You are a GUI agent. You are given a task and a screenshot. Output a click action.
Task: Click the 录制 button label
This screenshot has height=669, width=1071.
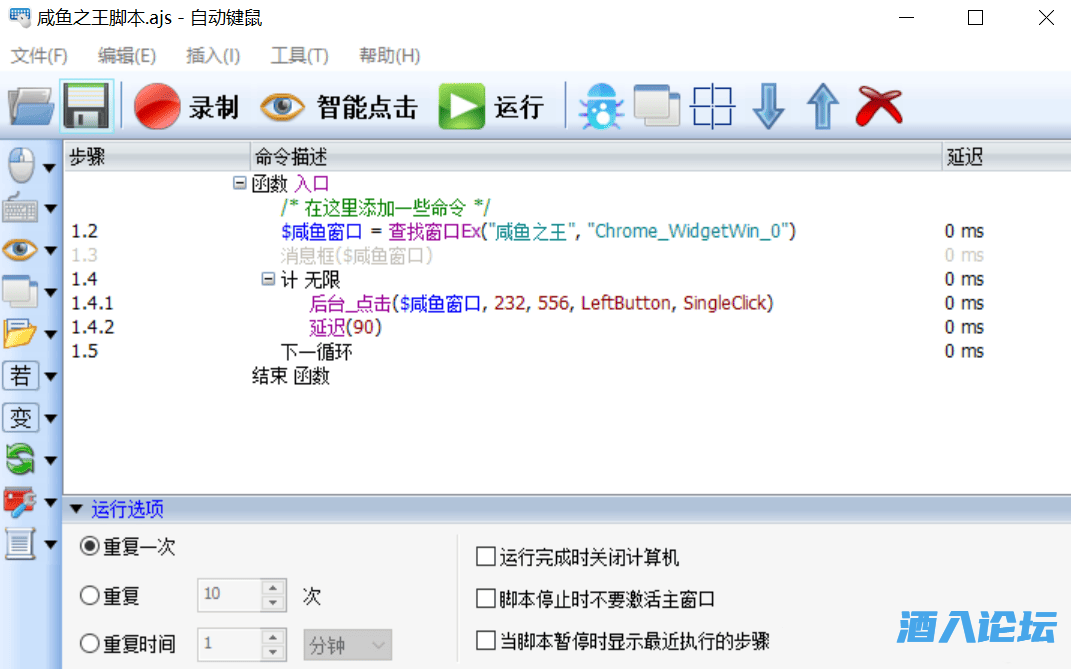(214, 107)
